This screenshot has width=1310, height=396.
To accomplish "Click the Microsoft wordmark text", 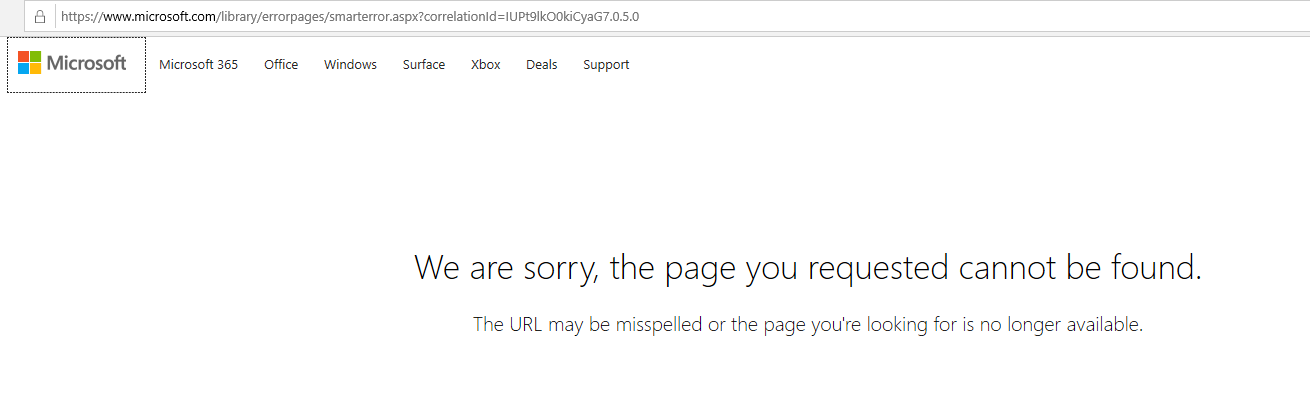I will (x=87, y=63).
